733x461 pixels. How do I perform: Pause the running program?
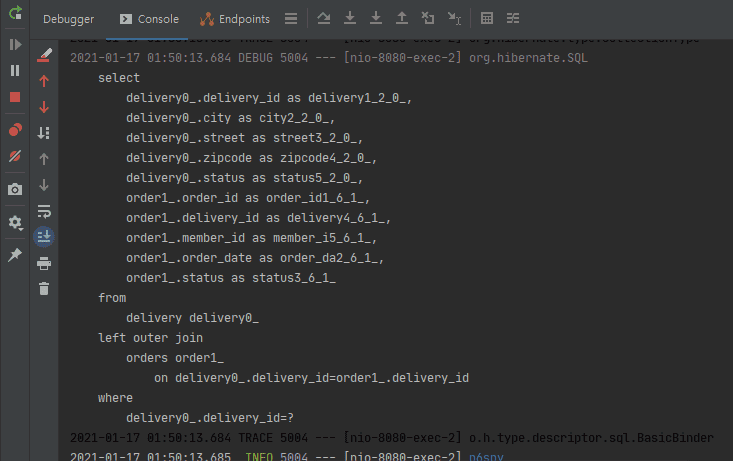pyautogui.click(x=15, y=71)
